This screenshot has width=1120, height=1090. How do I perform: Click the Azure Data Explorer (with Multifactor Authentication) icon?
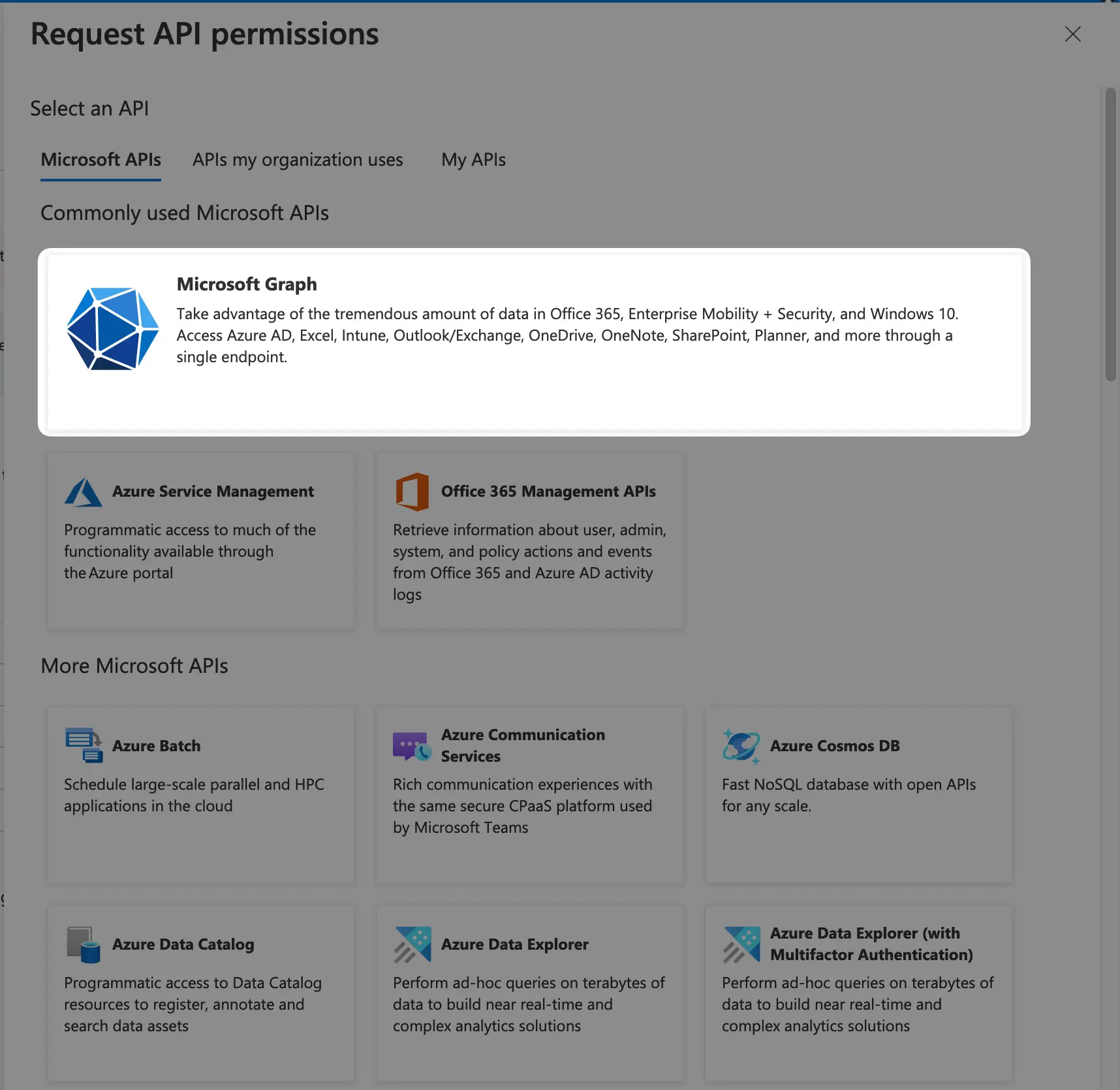(741, 944)
